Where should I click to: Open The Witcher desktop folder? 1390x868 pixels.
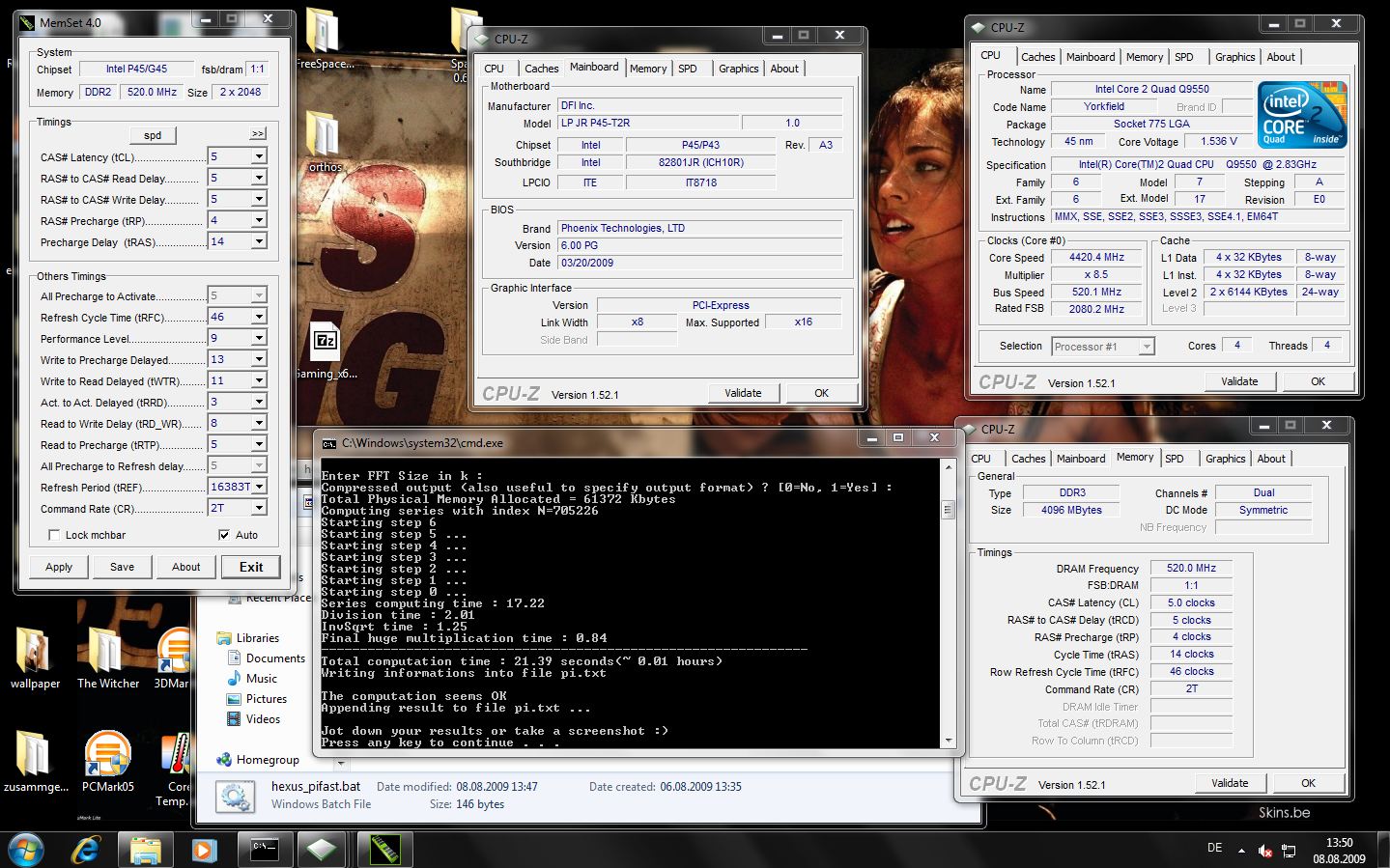coord(108,658)
